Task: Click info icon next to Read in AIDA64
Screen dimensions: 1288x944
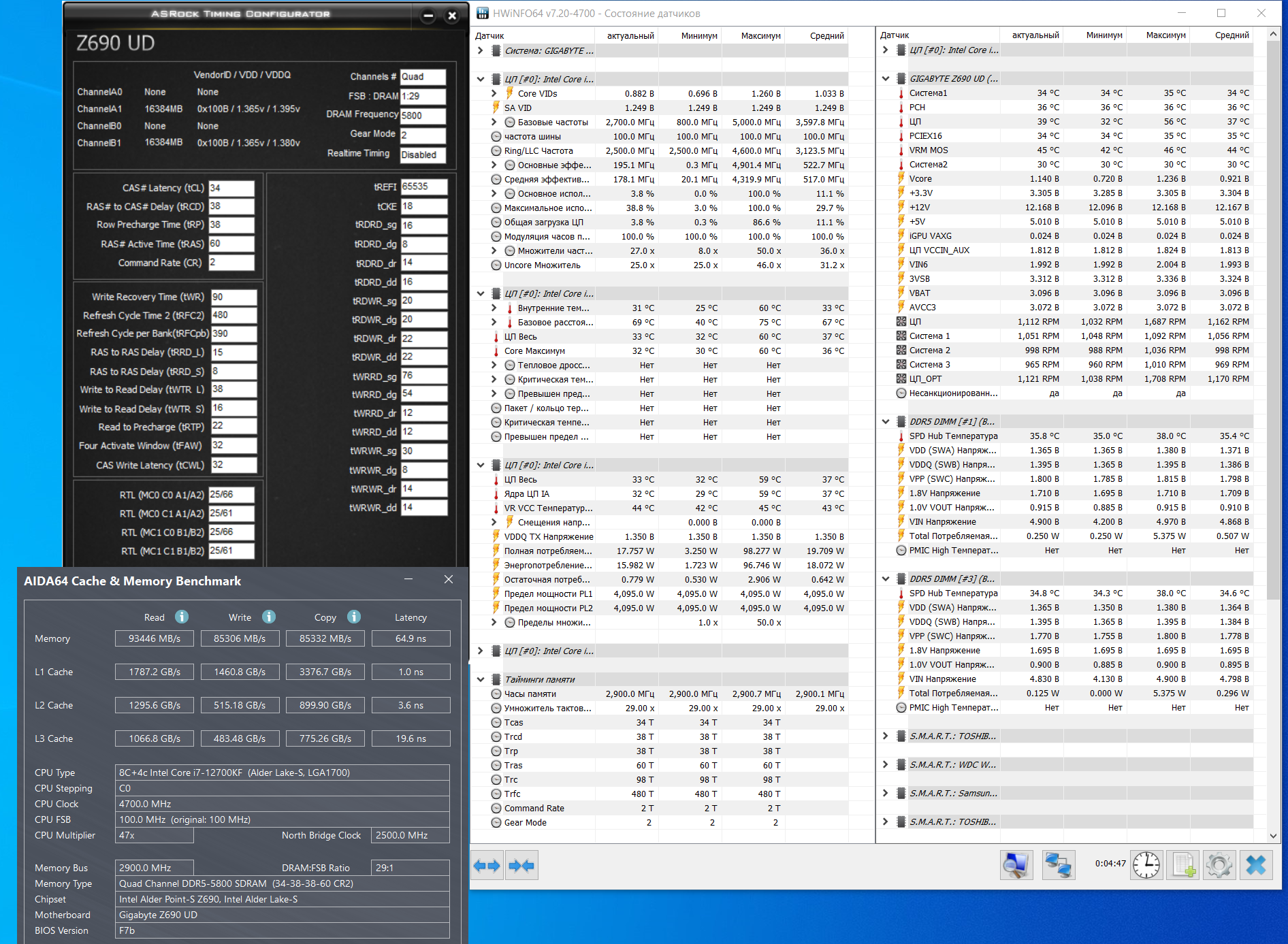Action: 182,617
